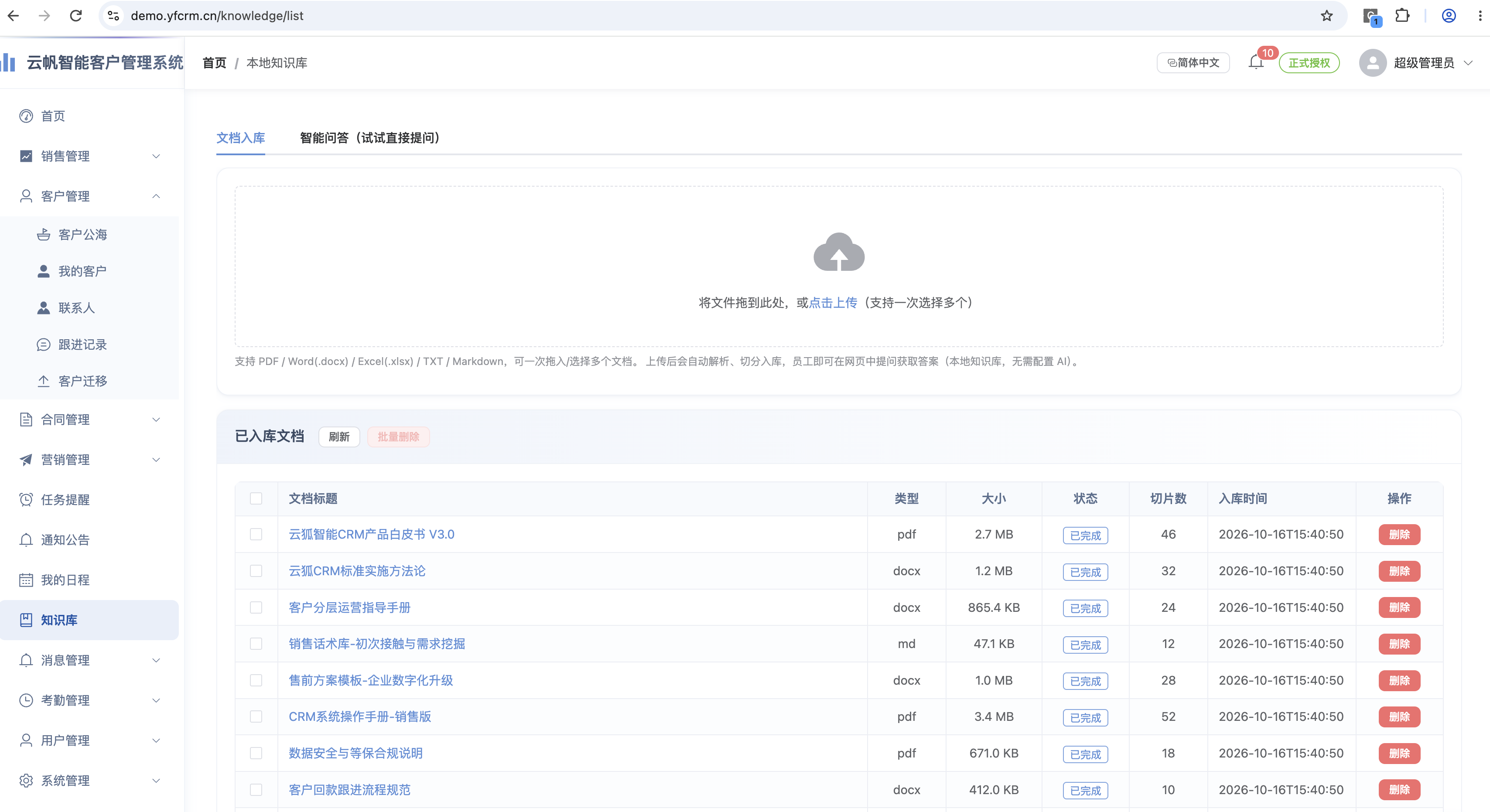Open 通知公告 in sidebar
Screen dimensions: 1490x812
[89, 539]
